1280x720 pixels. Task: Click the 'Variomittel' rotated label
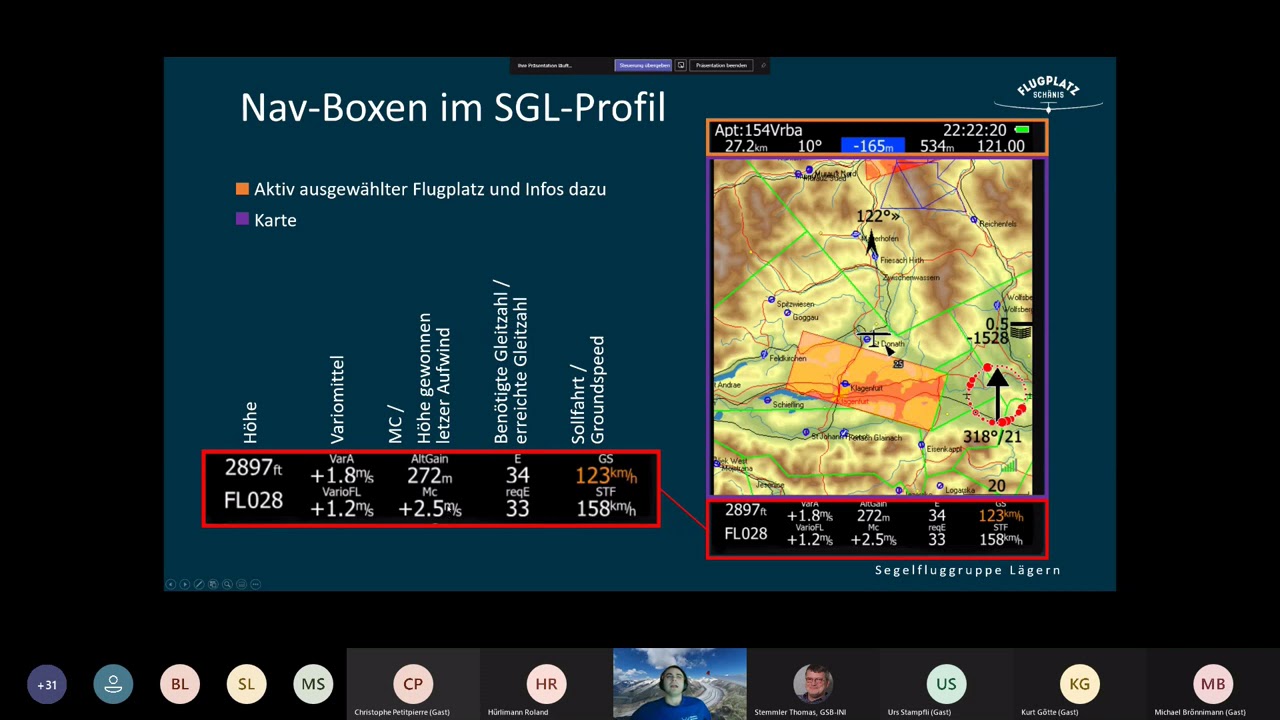click(337, 400)
